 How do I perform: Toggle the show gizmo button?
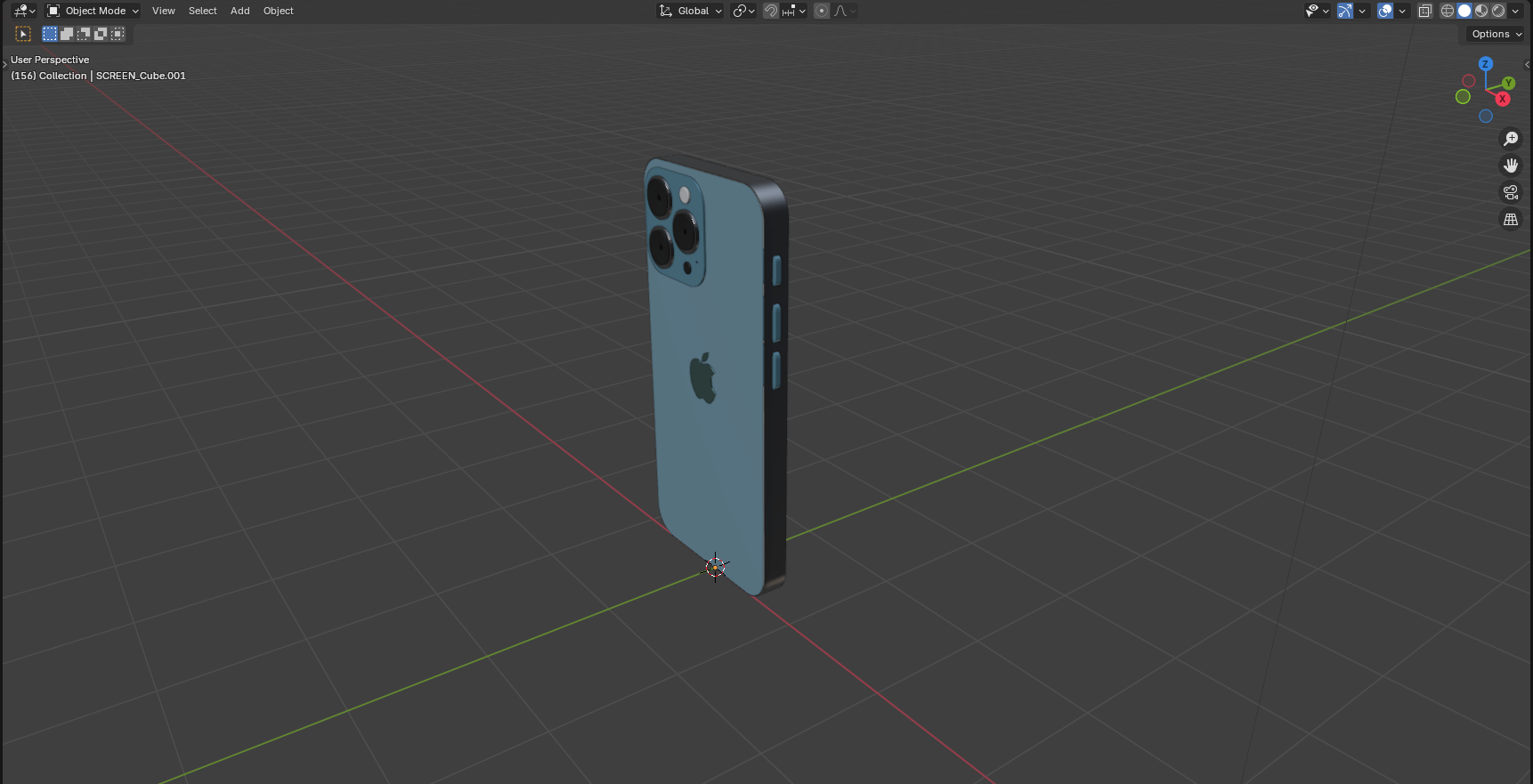[1345, 11]
